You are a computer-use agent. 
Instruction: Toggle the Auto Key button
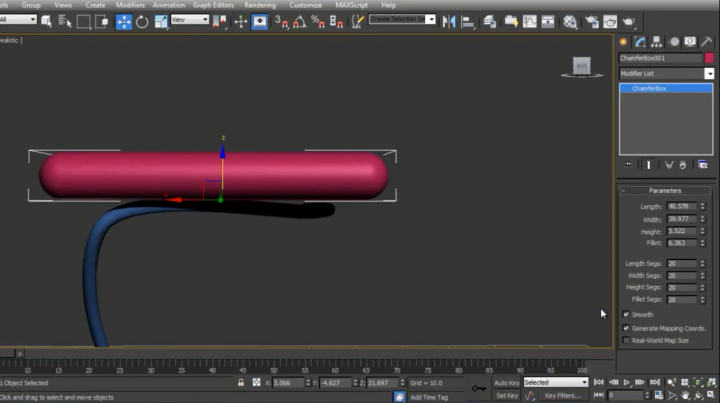[x=507, y=382]
